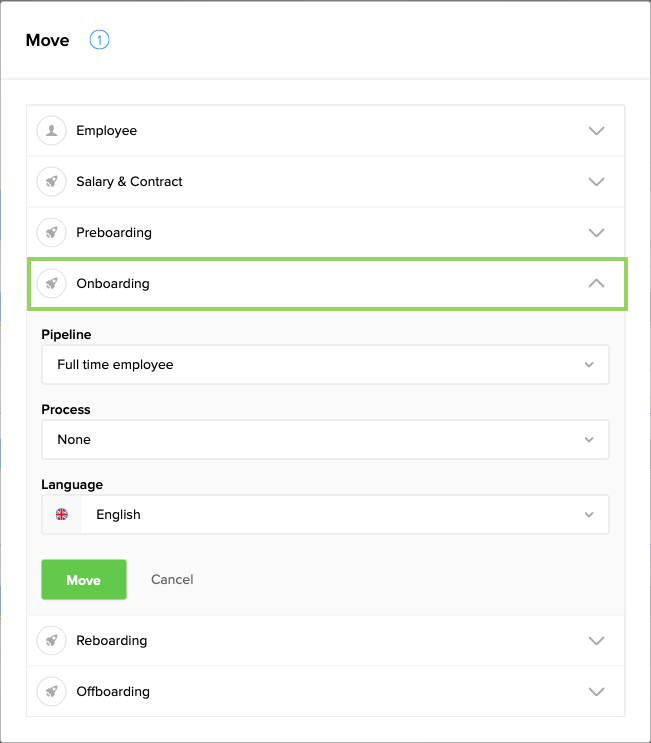651x743 pixels.
Task: Open the Pipeline dropdown
Action: [x=325, y=365]
